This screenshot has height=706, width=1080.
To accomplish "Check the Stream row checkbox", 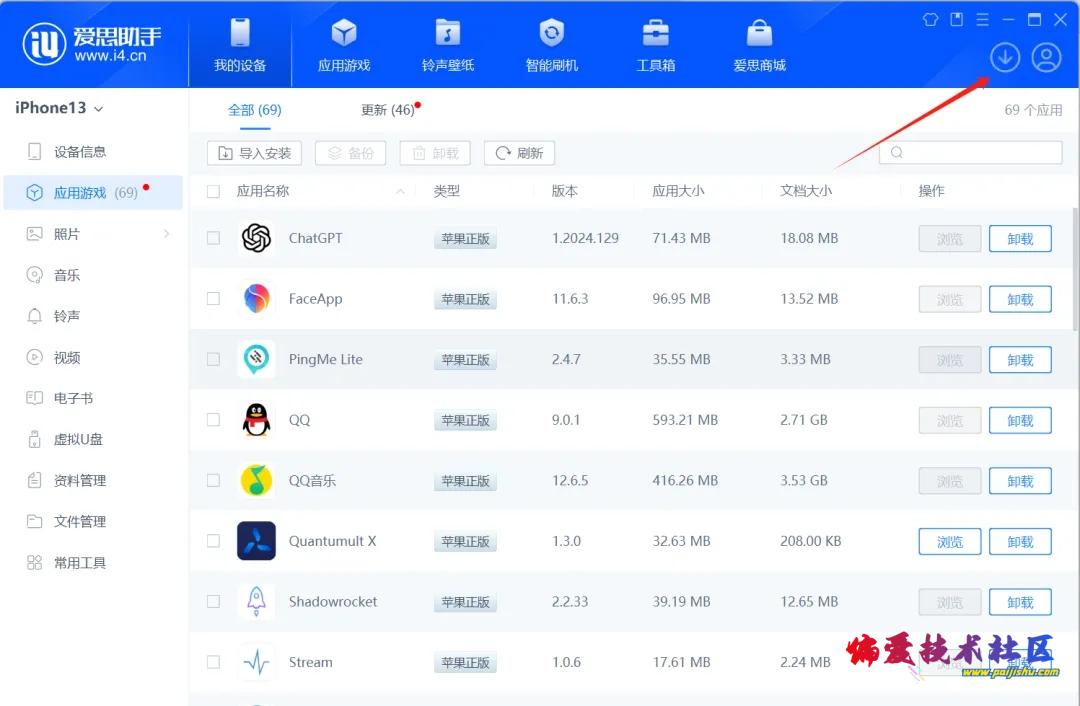I will pos(214,662).
